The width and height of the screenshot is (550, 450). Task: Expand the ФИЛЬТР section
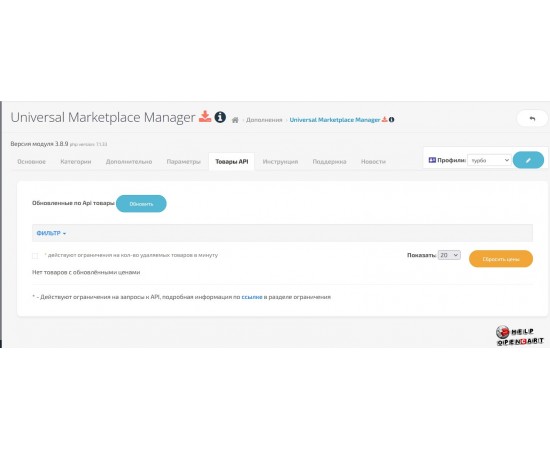click(x=51, y=233)
